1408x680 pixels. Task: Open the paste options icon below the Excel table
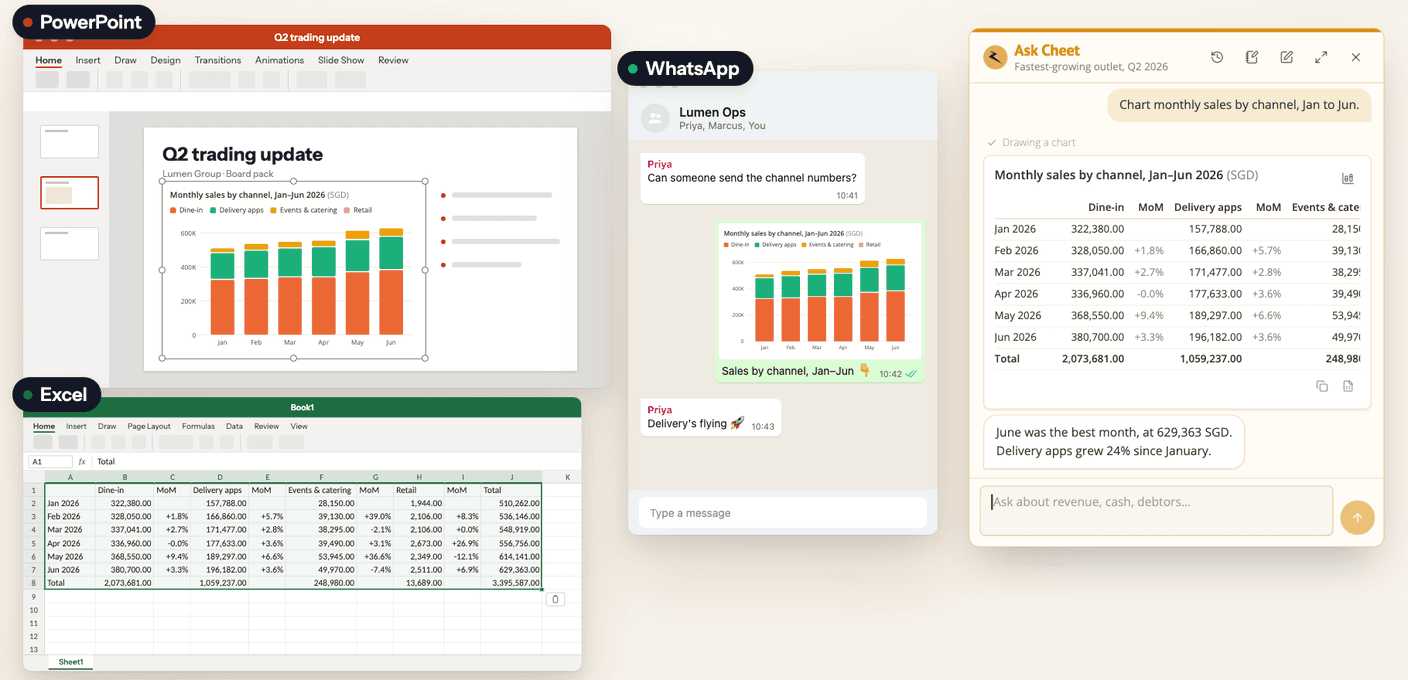click(557, 599)
